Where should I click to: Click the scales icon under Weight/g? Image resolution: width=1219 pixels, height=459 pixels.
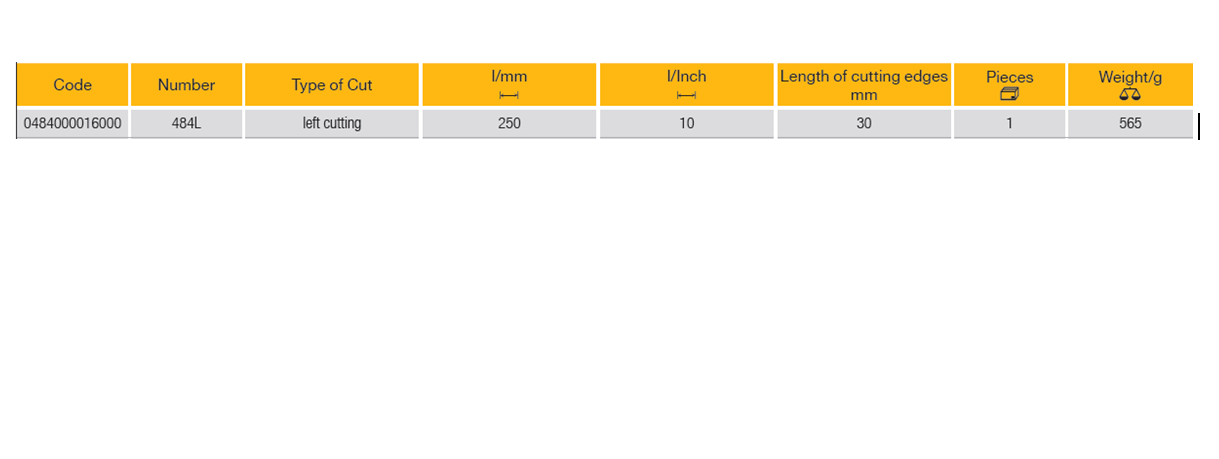[x=1130, y=94]
